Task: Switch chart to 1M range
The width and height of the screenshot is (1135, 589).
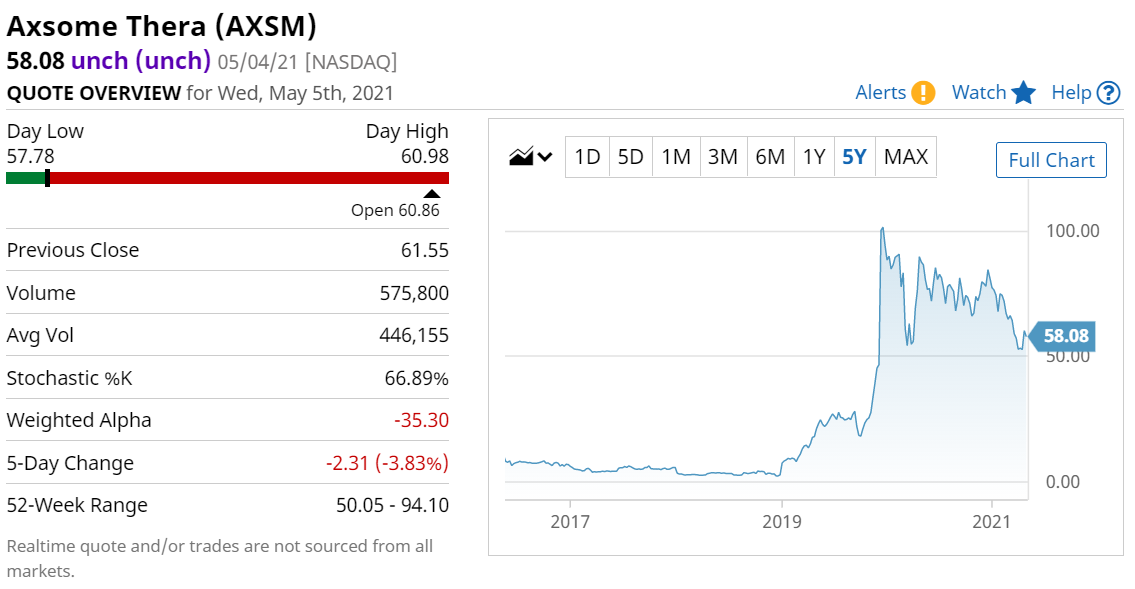Action: pyautogui.click(x=676, y=157)
